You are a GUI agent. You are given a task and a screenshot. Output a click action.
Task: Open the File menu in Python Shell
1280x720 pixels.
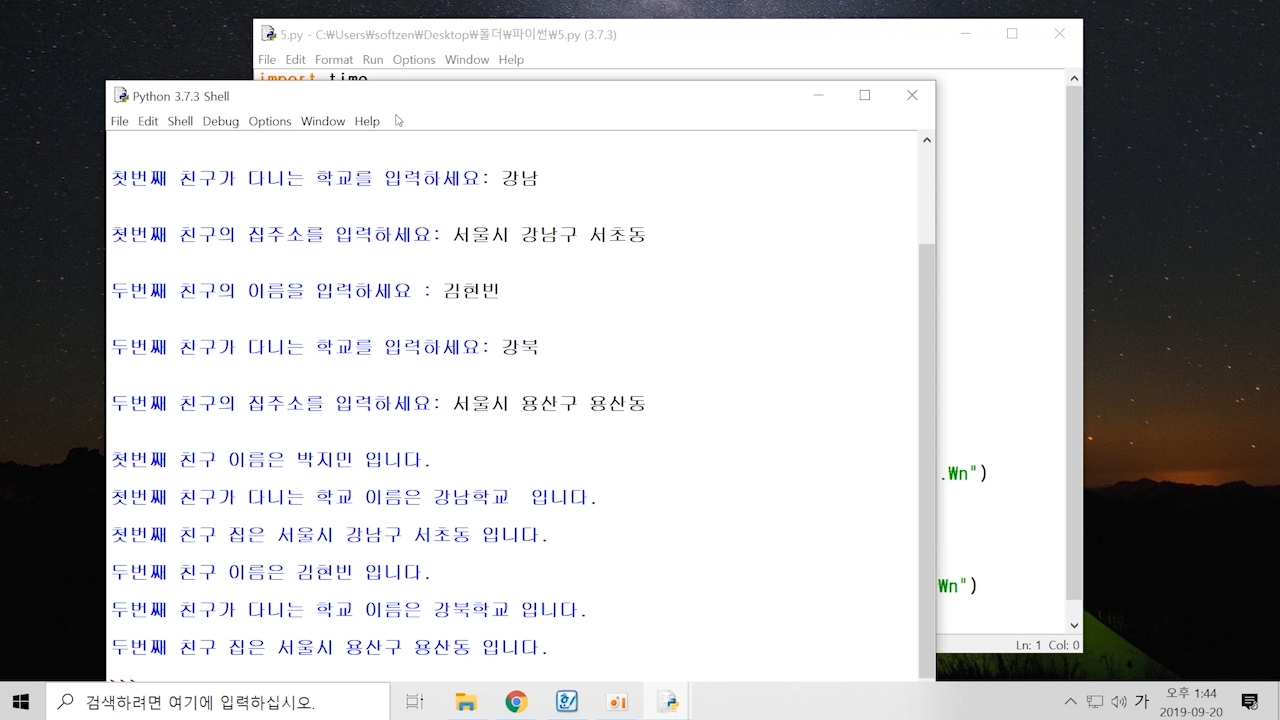pos(120,121)
